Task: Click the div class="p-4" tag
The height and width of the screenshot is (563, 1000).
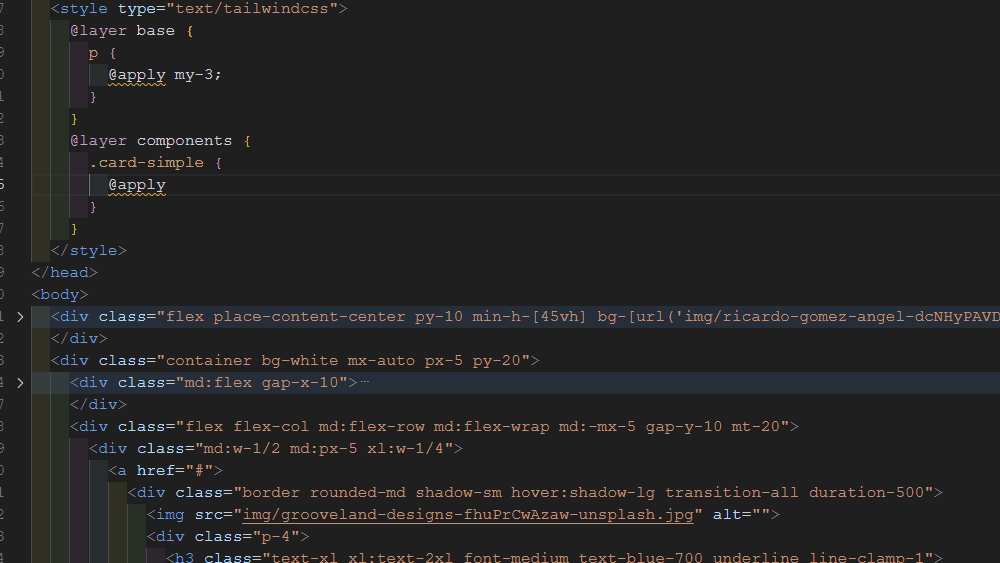Action: (228, 536)
